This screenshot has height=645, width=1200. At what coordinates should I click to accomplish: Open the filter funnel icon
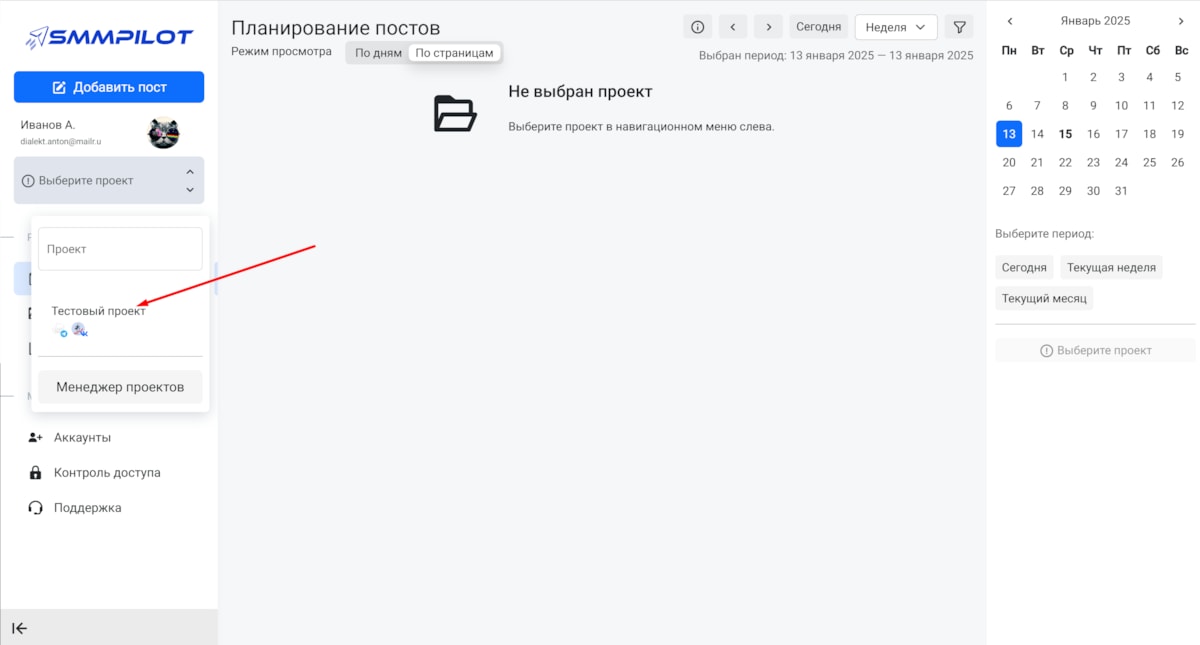[x=959, y=27]
